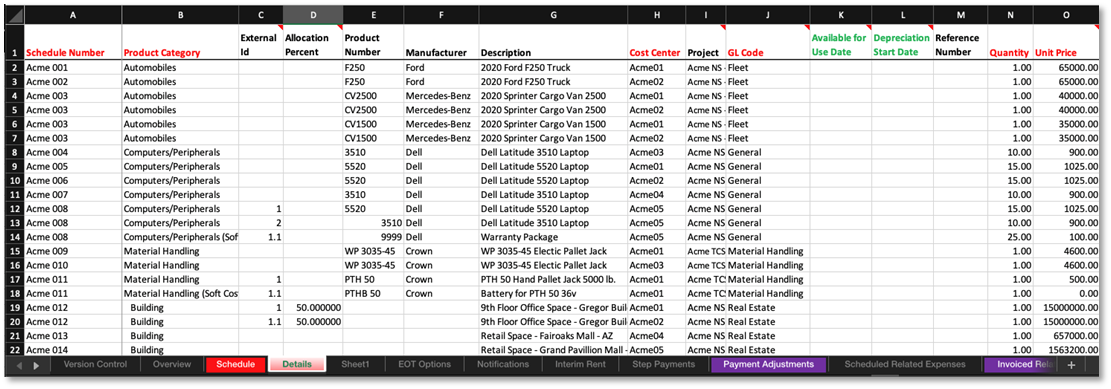The height and width of the screenshot is (389, 1111).
Task: Select the Acme 009 schedule cell
Action: click(73, 251)
